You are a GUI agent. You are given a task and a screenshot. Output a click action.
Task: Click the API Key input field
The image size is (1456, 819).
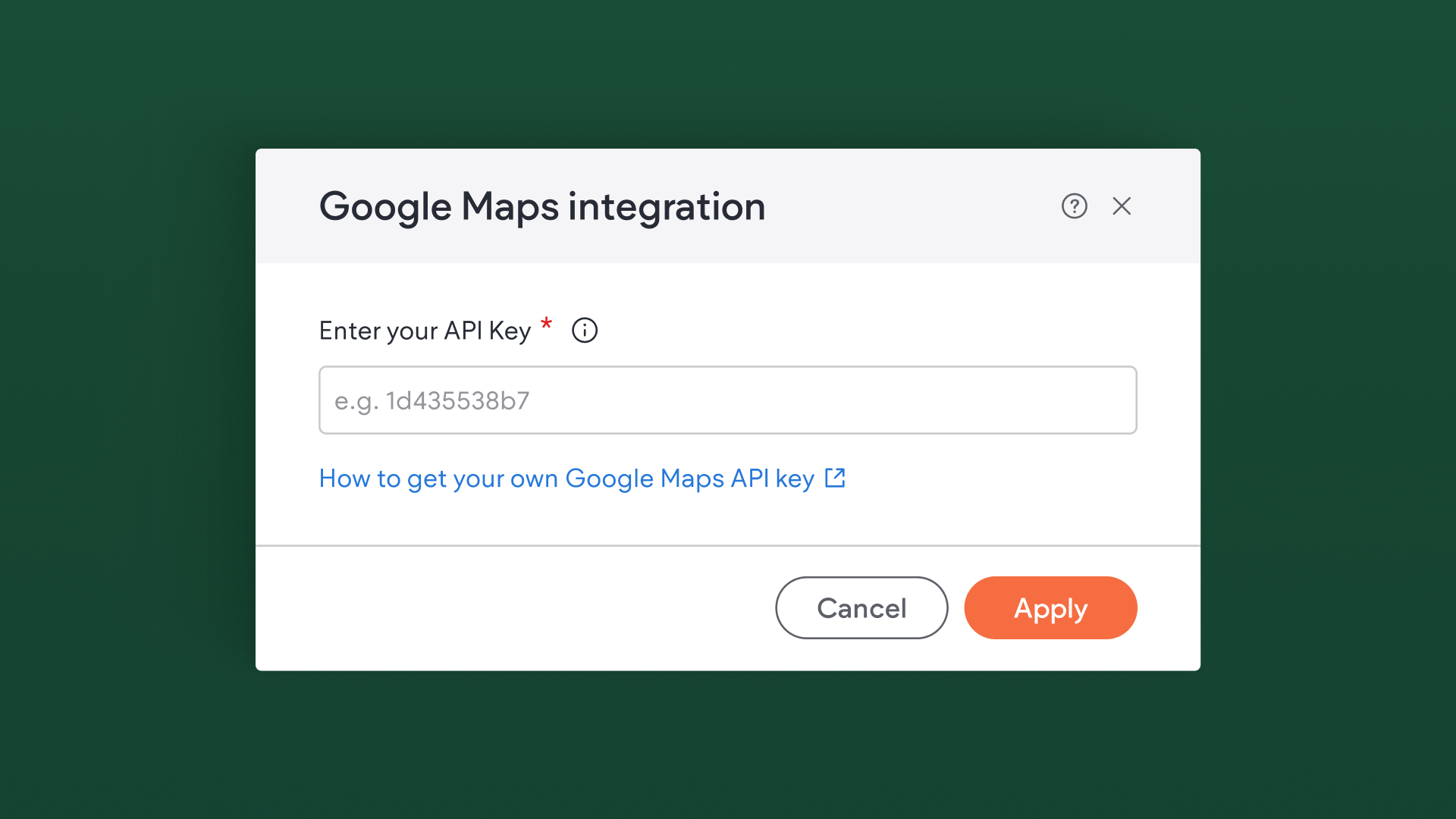(727, 400)
